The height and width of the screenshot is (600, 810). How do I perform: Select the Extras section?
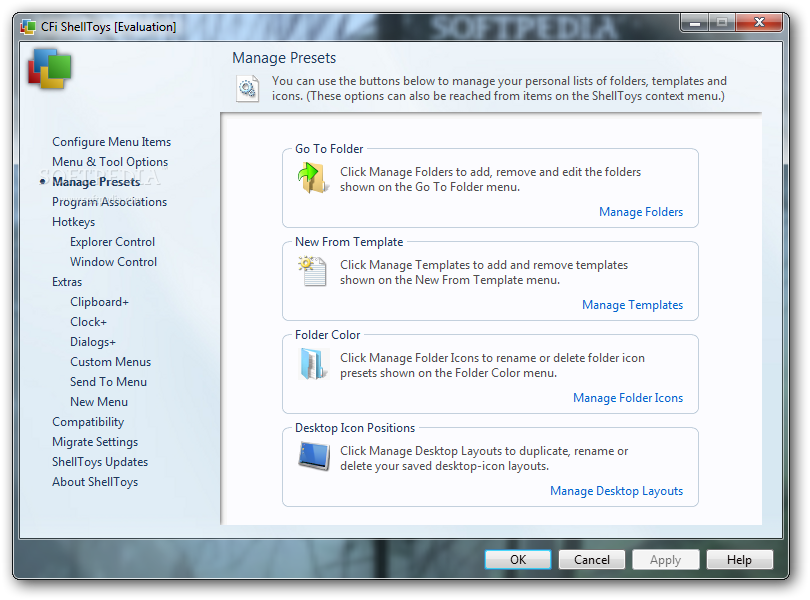(67, 282)
